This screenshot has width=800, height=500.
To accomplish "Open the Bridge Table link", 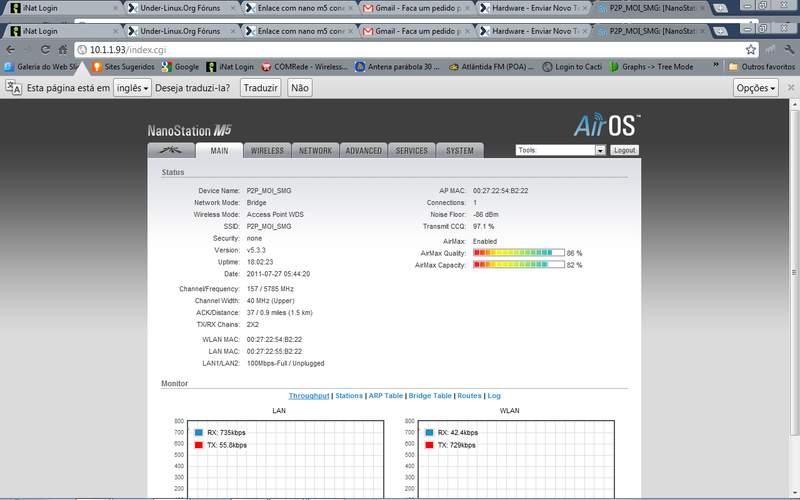I will (430, 396).
